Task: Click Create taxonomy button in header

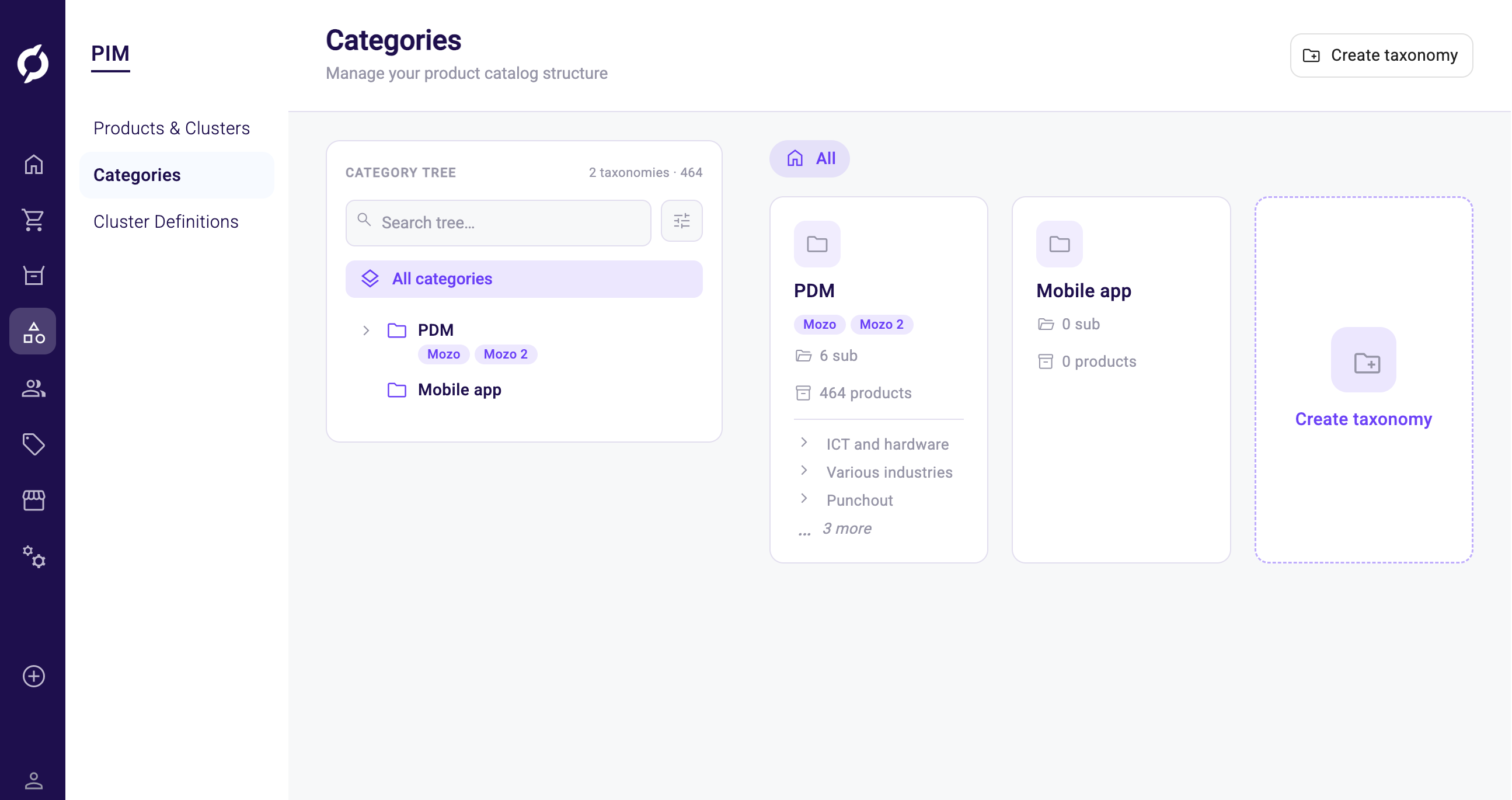Action: tap(1381, 55)
